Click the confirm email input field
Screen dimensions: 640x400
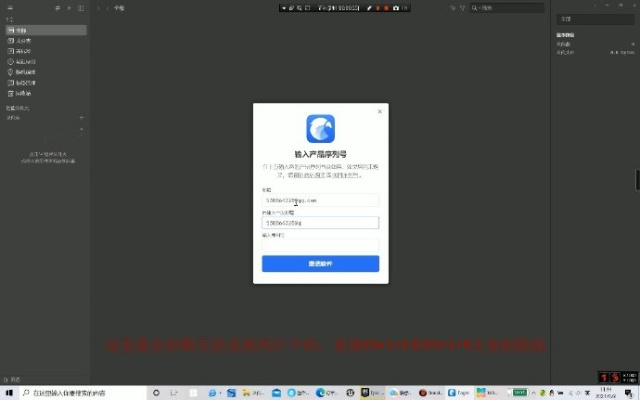320,222
